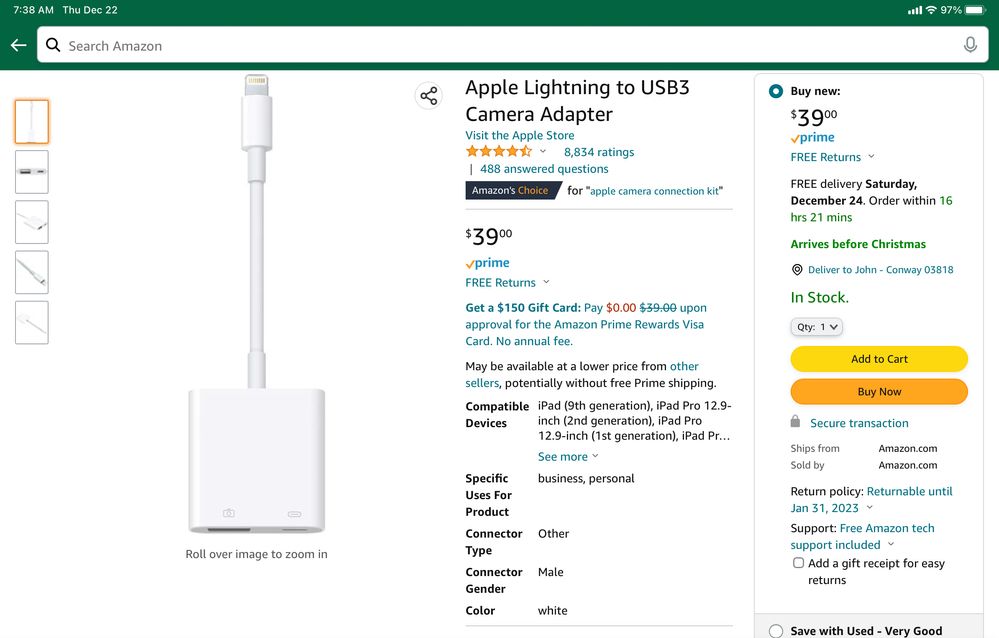Tap the Prime logo under buy box price
Viewport: 999px width, 638px height.
(x=813, y=138)
